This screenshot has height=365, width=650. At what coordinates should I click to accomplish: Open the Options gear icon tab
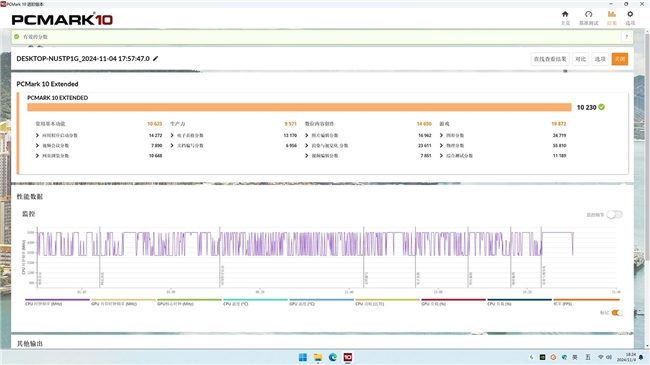630,18
